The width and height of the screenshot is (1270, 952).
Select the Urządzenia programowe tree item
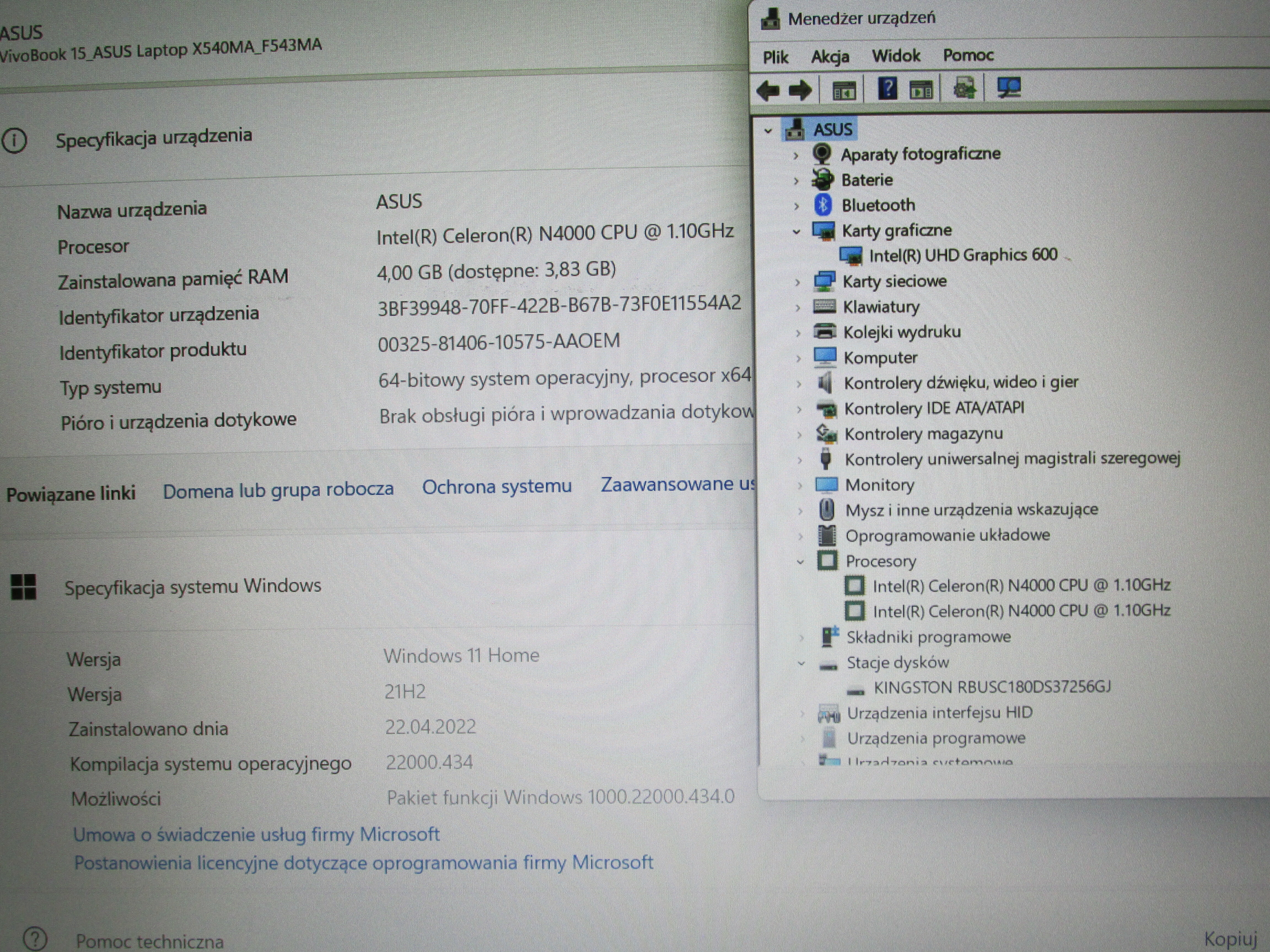tap(936, 738)
